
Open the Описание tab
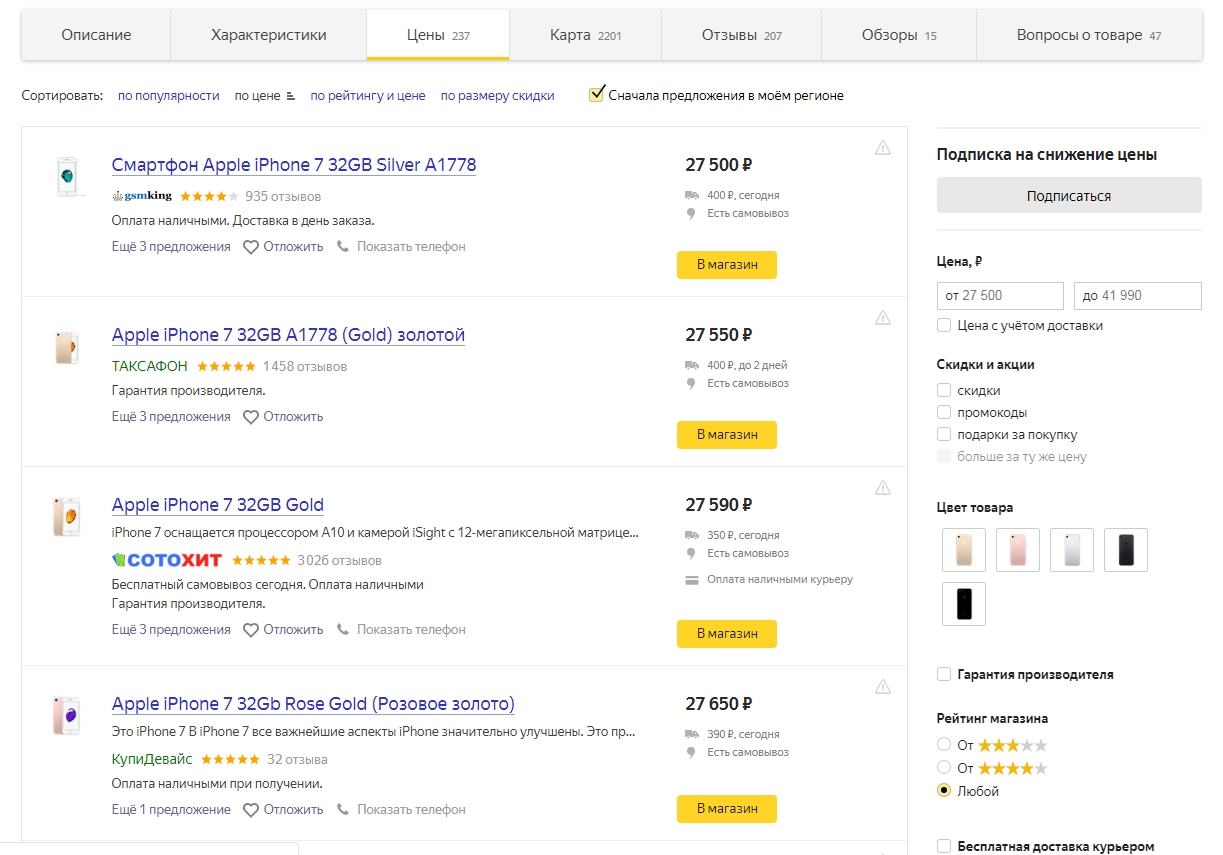96,35
